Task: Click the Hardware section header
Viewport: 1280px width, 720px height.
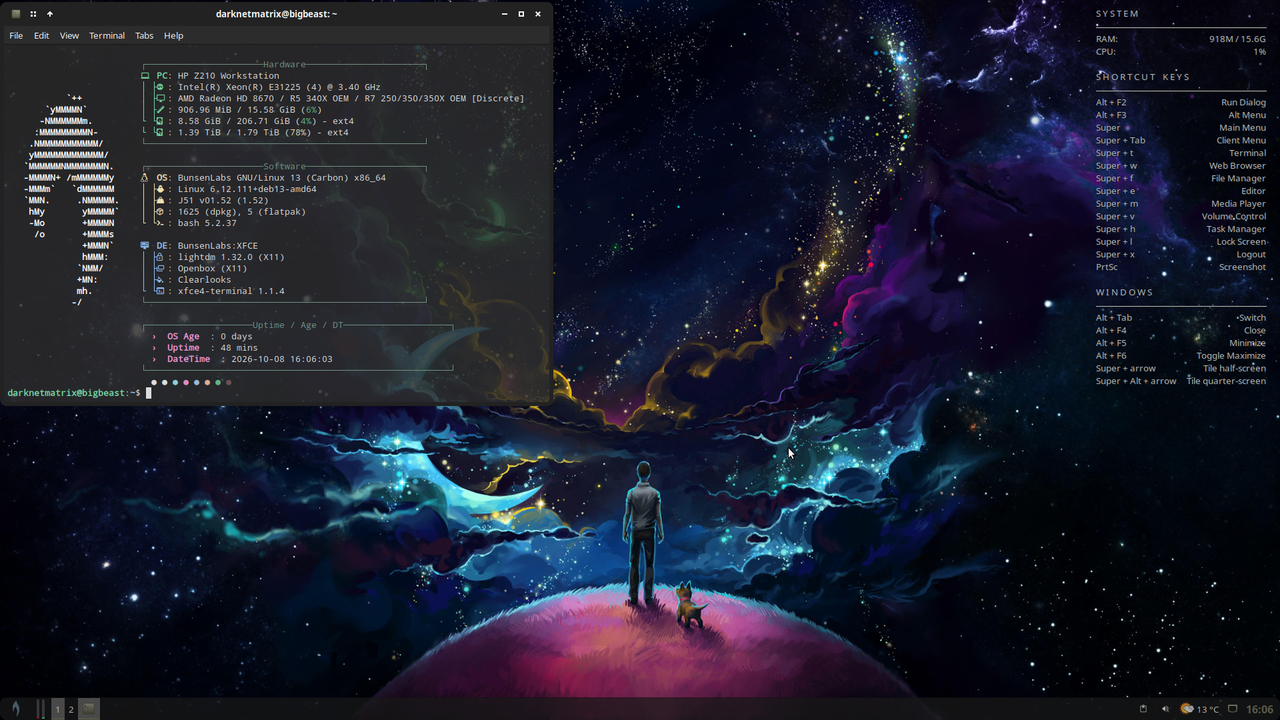Action: (285, 65)
